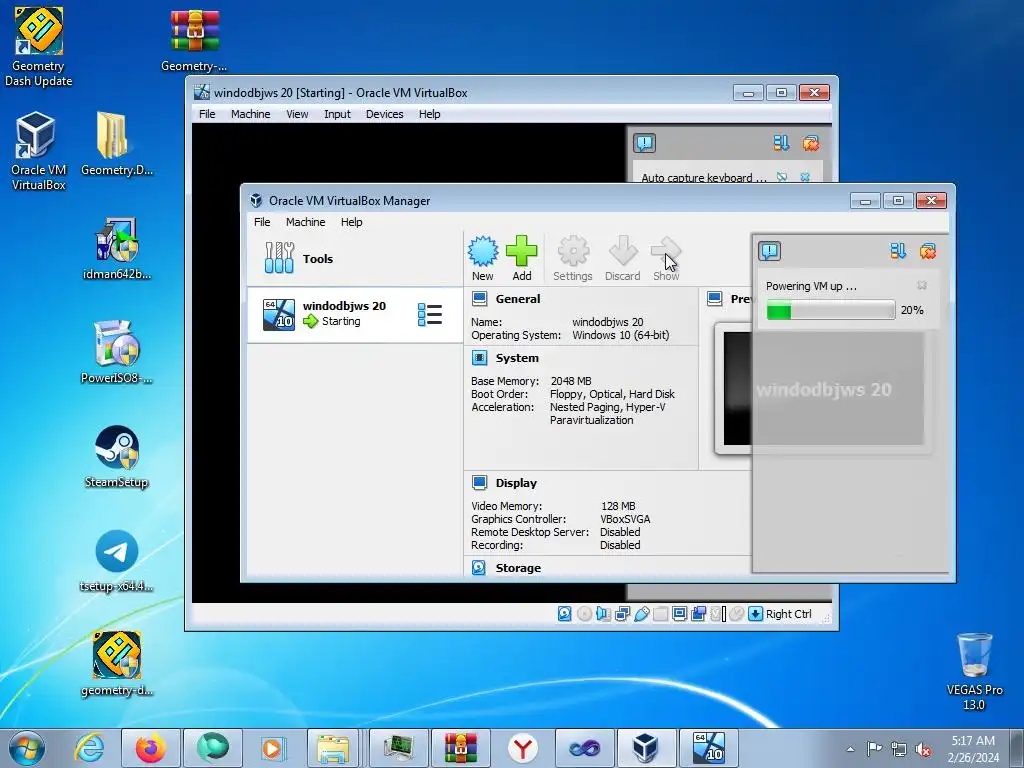Image resolution: width=1024 pixels, height=768 pixels.
Task: Open the windodbjws 20 machine tools list icon
Action: (x=430, y=314)
